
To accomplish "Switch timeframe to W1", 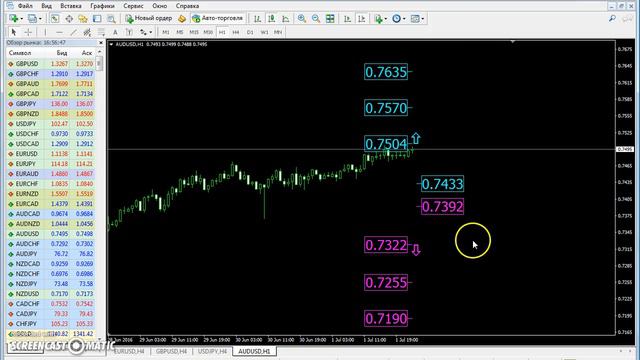I will [x=264, y=32].
